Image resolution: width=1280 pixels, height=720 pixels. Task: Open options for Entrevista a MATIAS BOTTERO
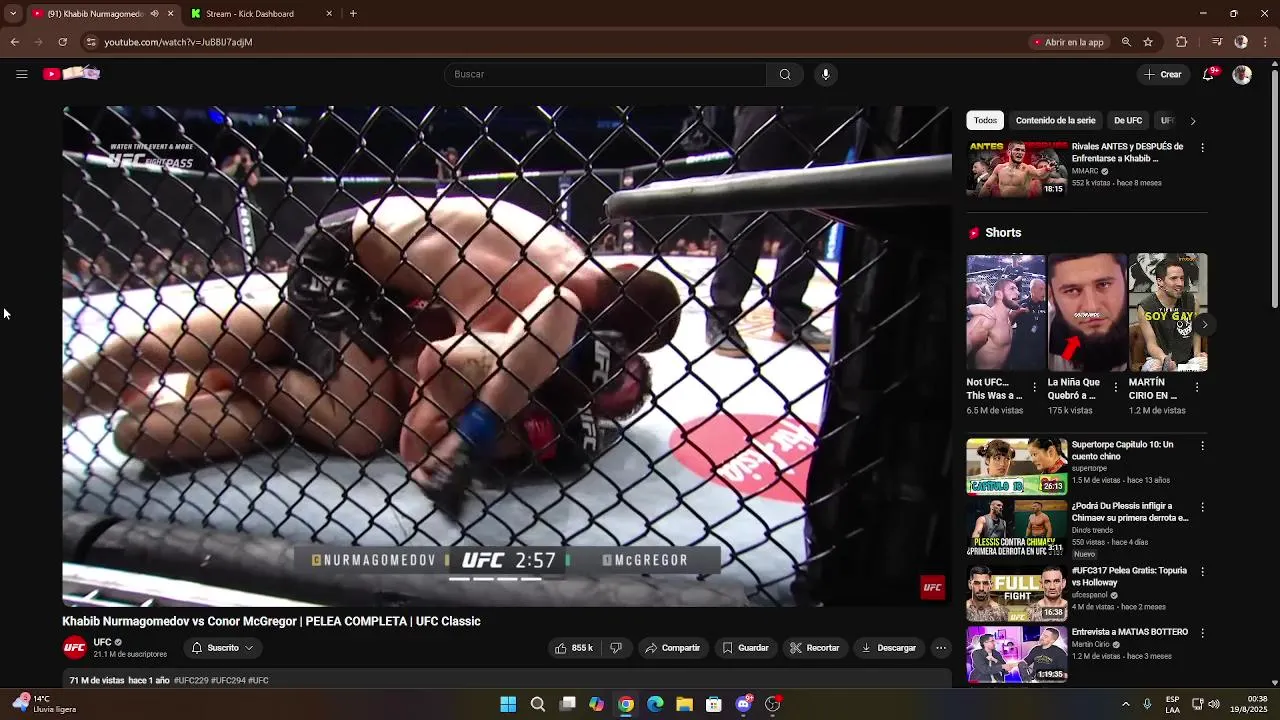coord(1202,633)
